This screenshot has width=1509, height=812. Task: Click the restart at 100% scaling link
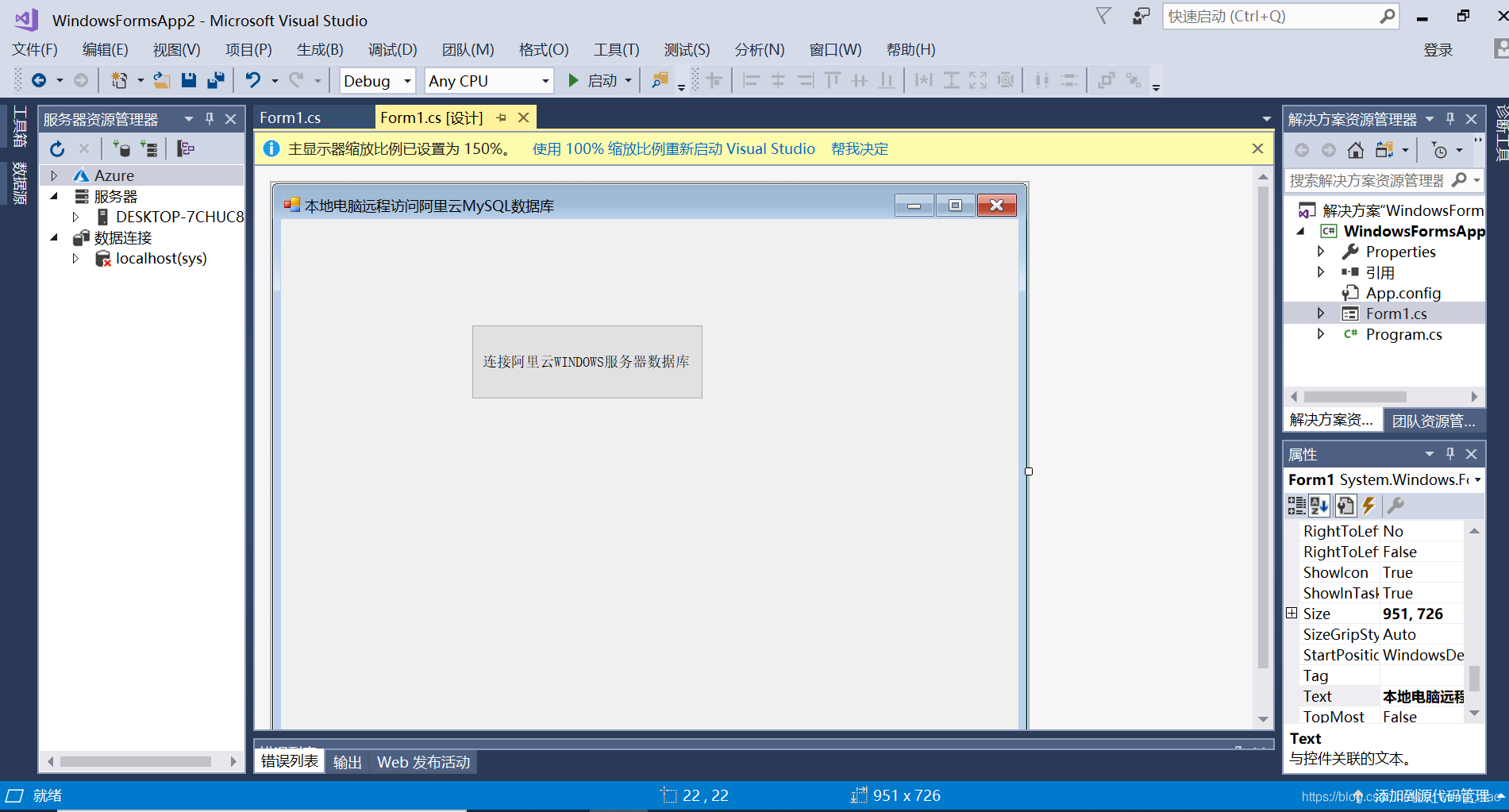[x=673, y=148]
